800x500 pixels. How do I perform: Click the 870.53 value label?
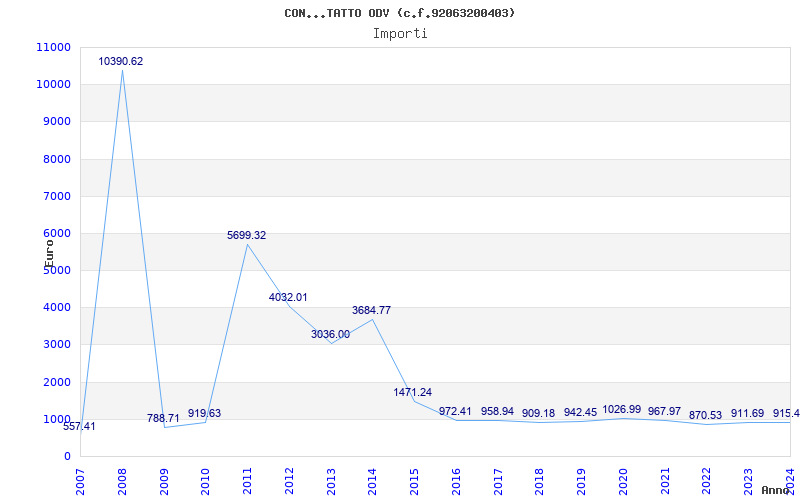tap(705, 415)
